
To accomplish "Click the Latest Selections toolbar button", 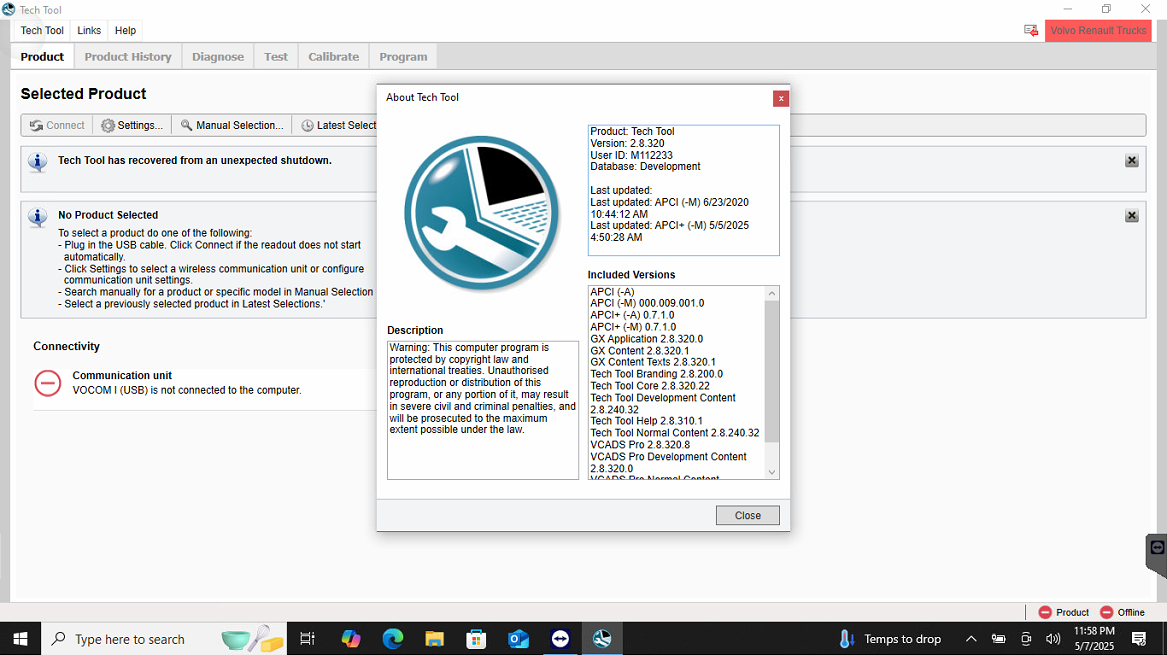I will pyautogui.click(x=339, y=125).
